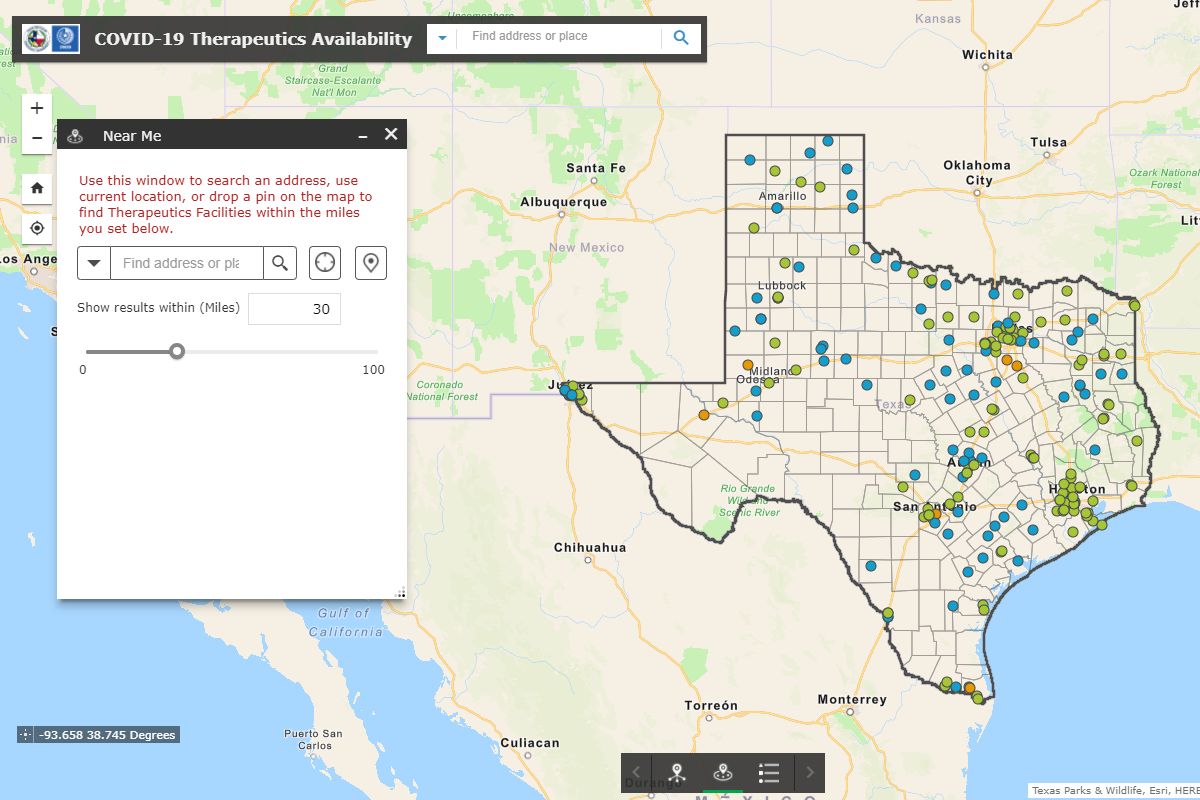Screen dimensions: 1200x800
Task: Click next arrow in widget bar
Action: tap(810, 772)
